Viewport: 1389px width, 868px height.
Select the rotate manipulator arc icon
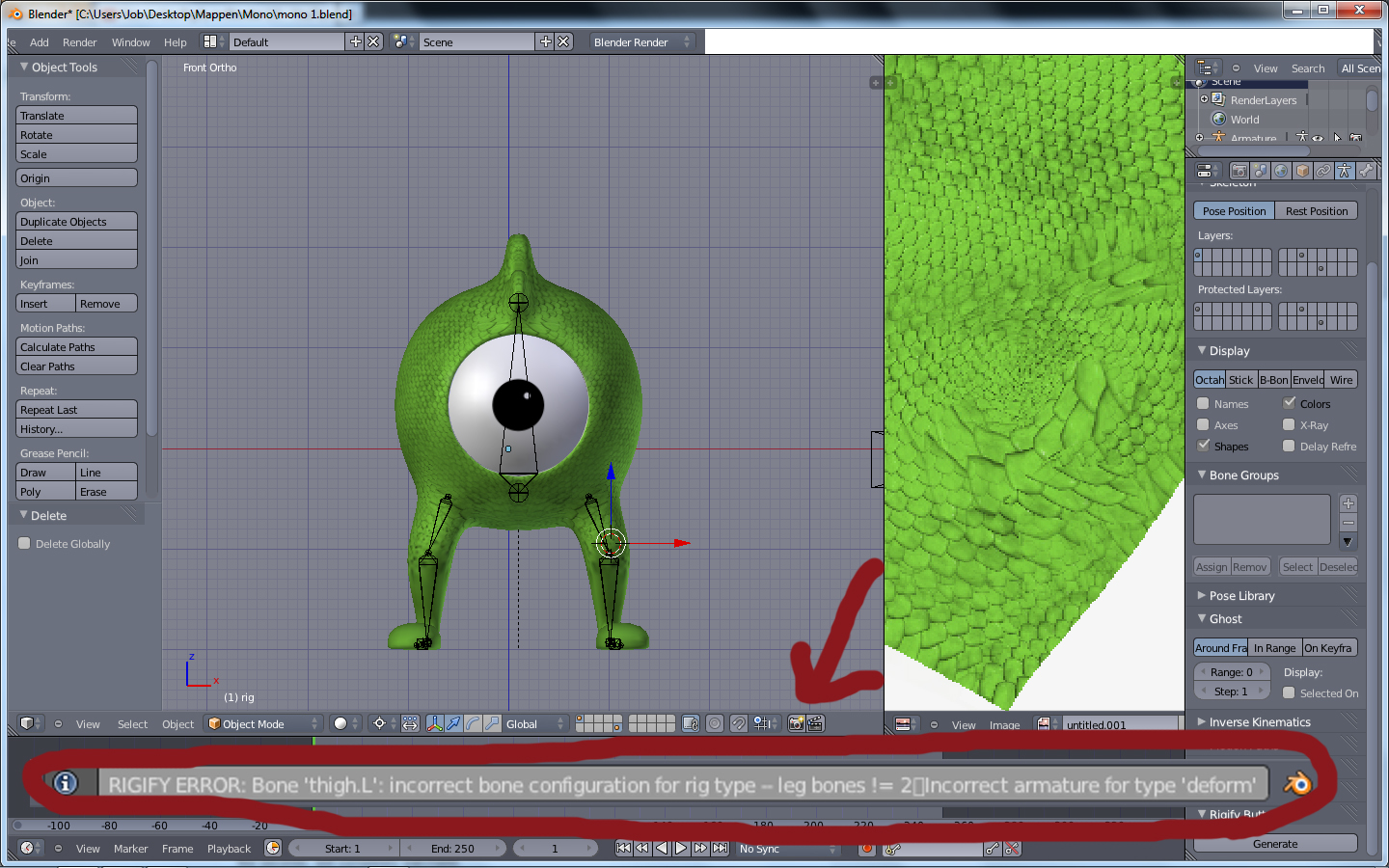[x=473, y=723]
